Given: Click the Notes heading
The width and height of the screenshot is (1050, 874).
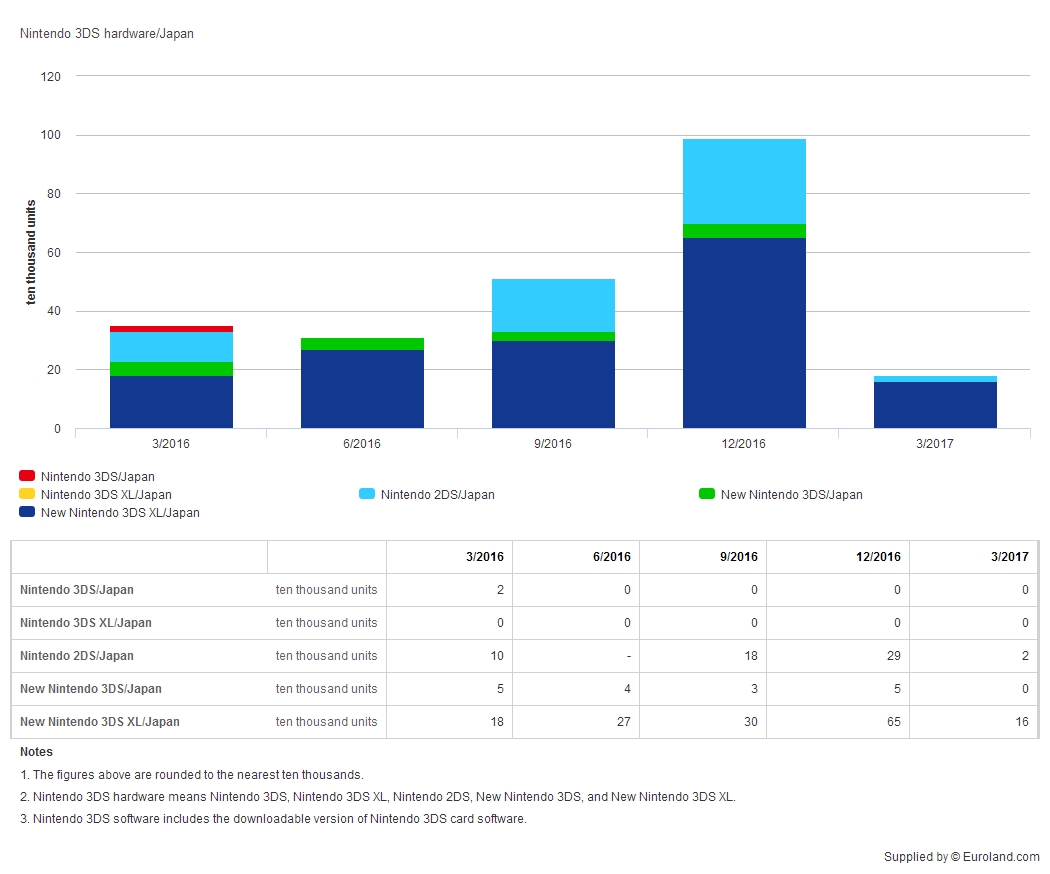Looking at the screenshot, I should click(x=36, y=752).
